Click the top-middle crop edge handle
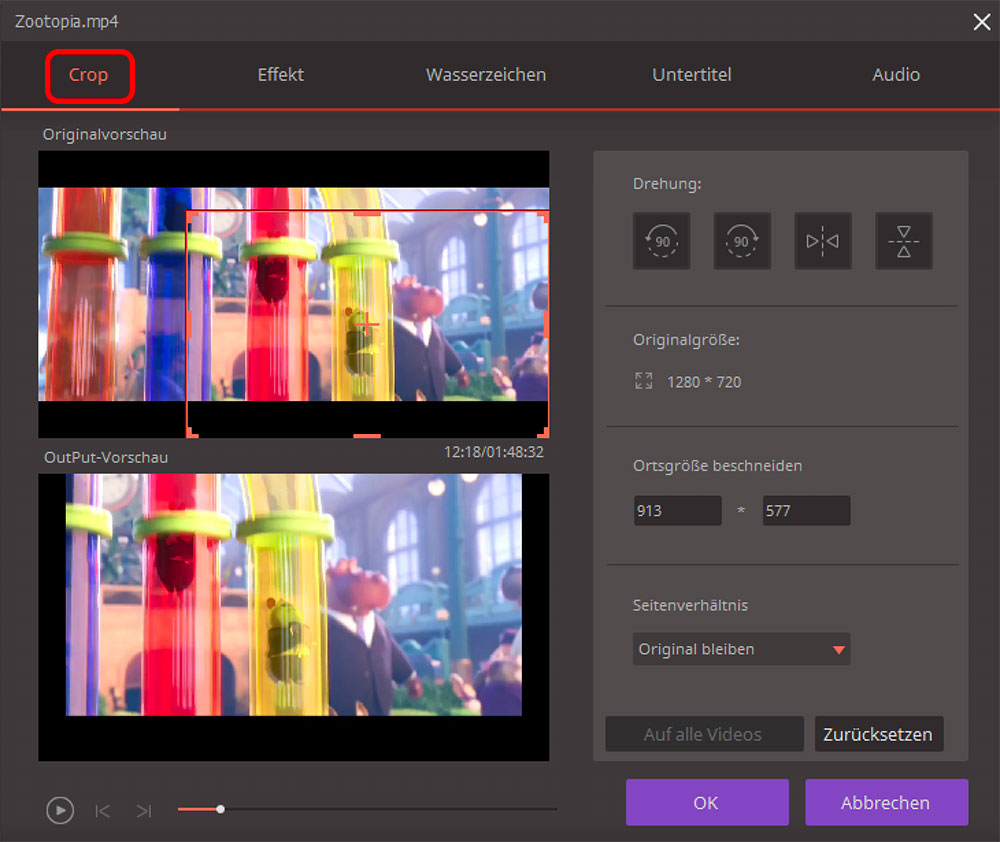This screenshot has width=1000, height=842. (367, 214)
